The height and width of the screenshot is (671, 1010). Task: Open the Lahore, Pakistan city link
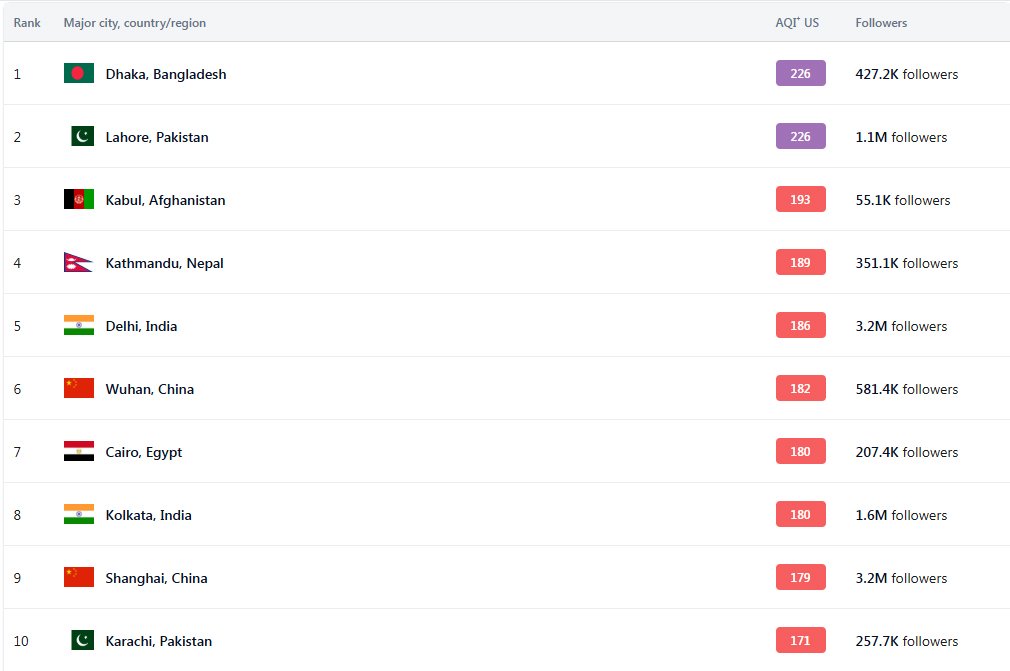[157, 137]
